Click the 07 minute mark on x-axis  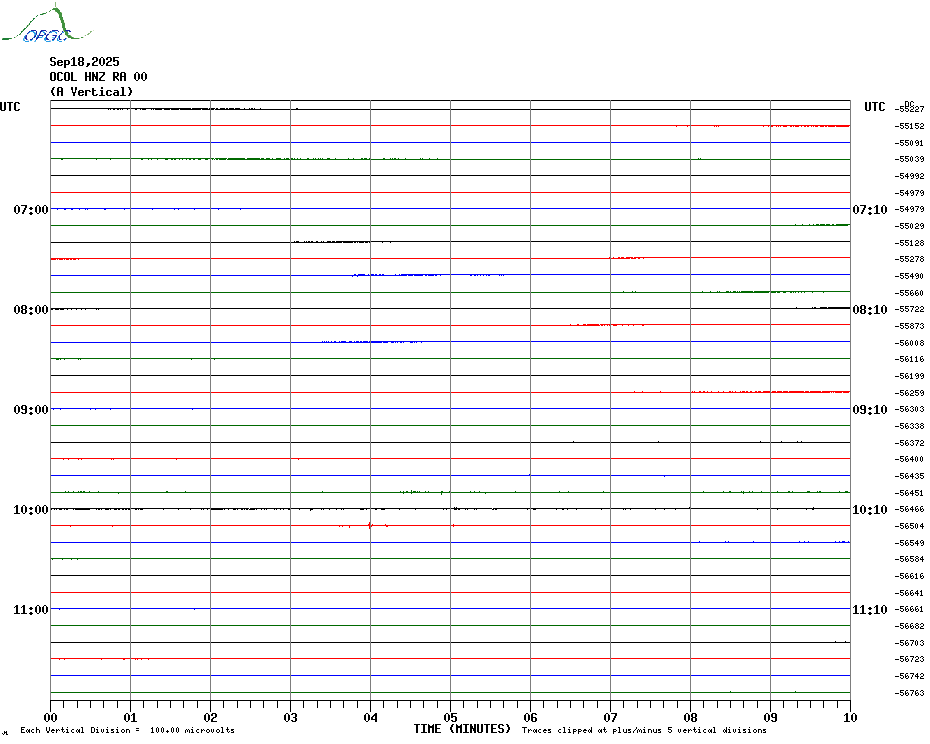point(610,717)
